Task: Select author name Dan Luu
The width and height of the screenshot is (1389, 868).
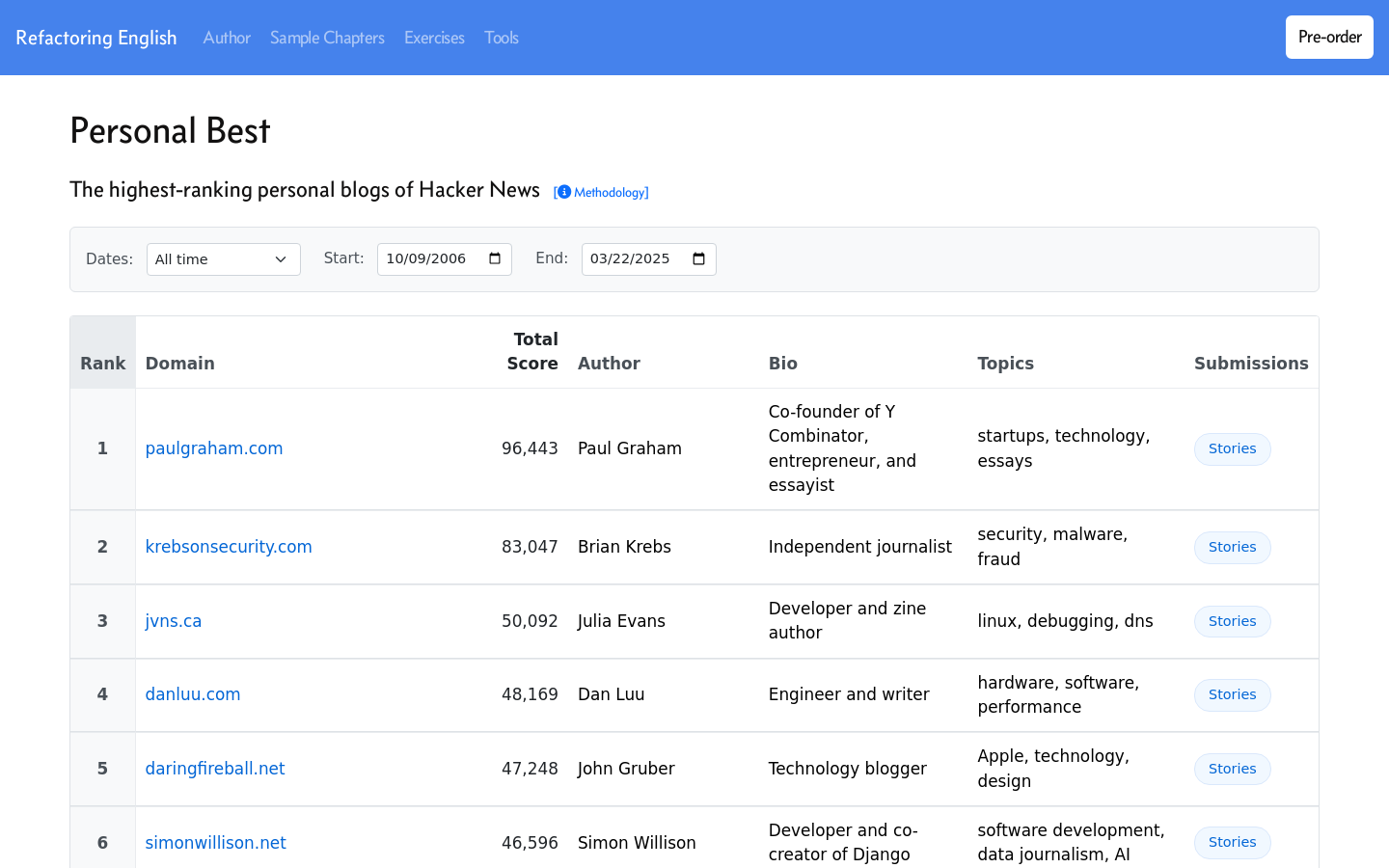Action: click(612, 694)
